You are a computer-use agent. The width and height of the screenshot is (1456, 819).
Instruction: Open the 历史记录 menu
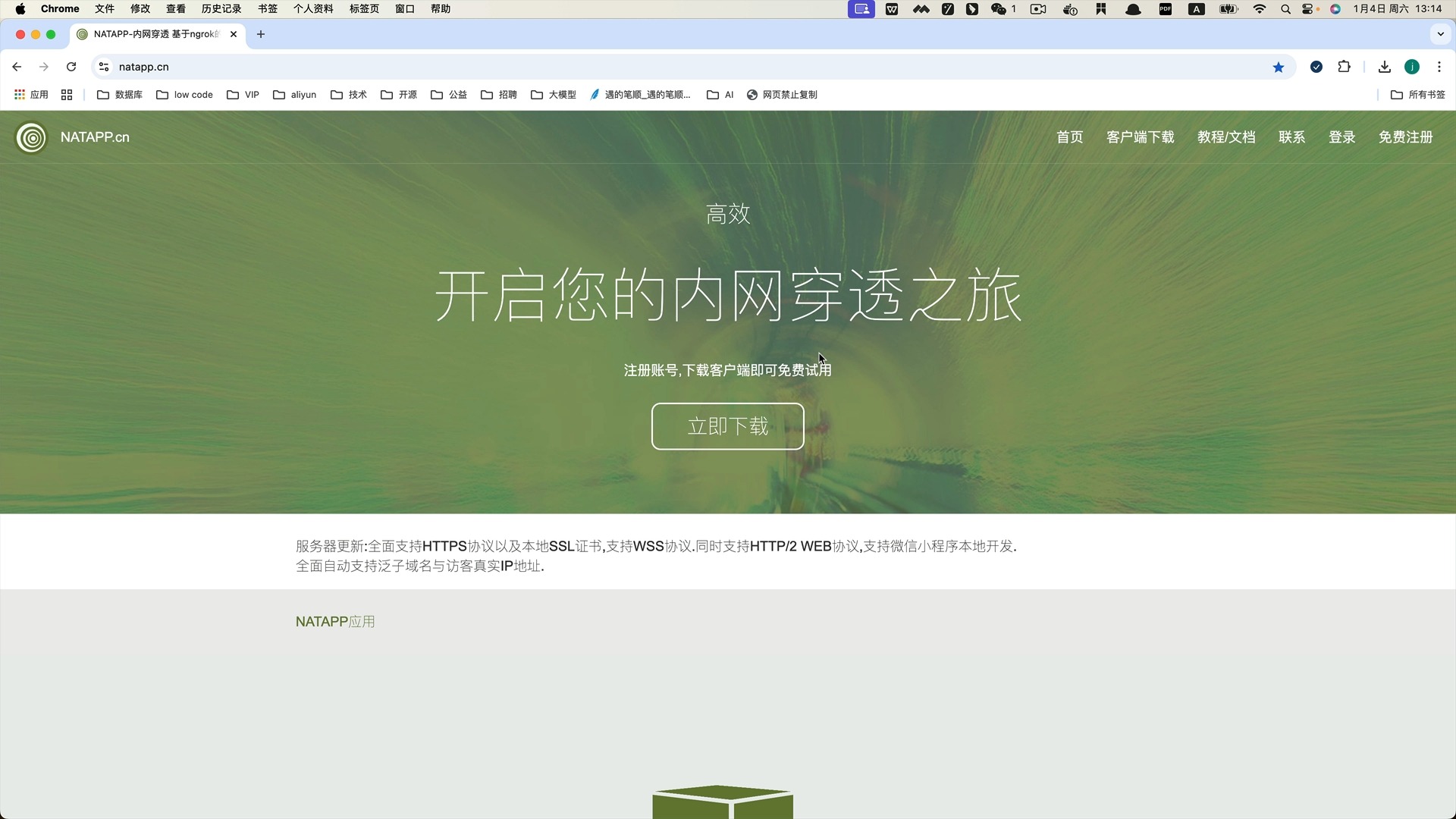pyautogui.click(x=221, y=9)
